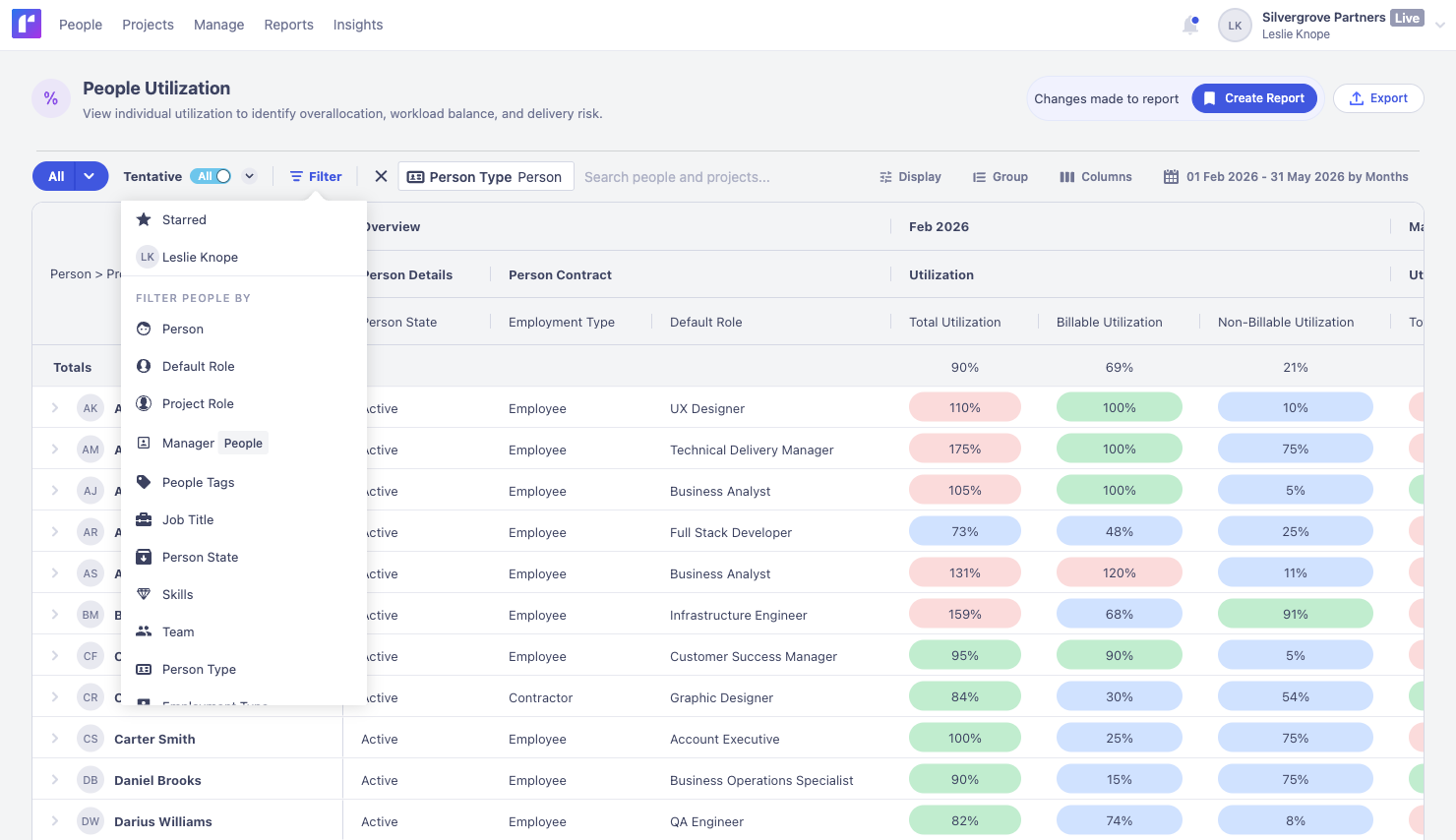Expand the Tentative options chevron
Image resolution: width=1456 pixels, height=840 pixels.
tap(250, 176)
